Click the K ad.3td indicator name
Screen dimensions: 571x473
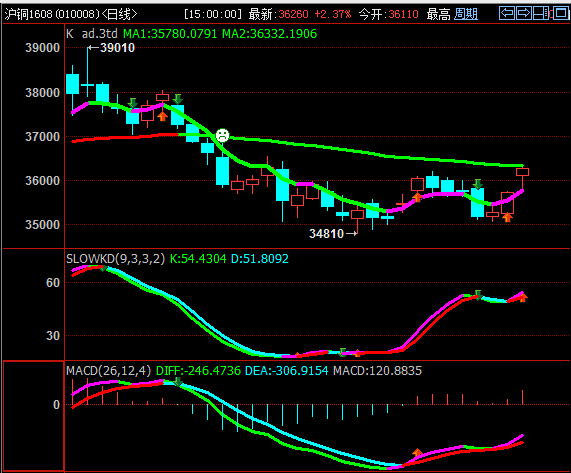pyautogui.click(x=92, y=34)
